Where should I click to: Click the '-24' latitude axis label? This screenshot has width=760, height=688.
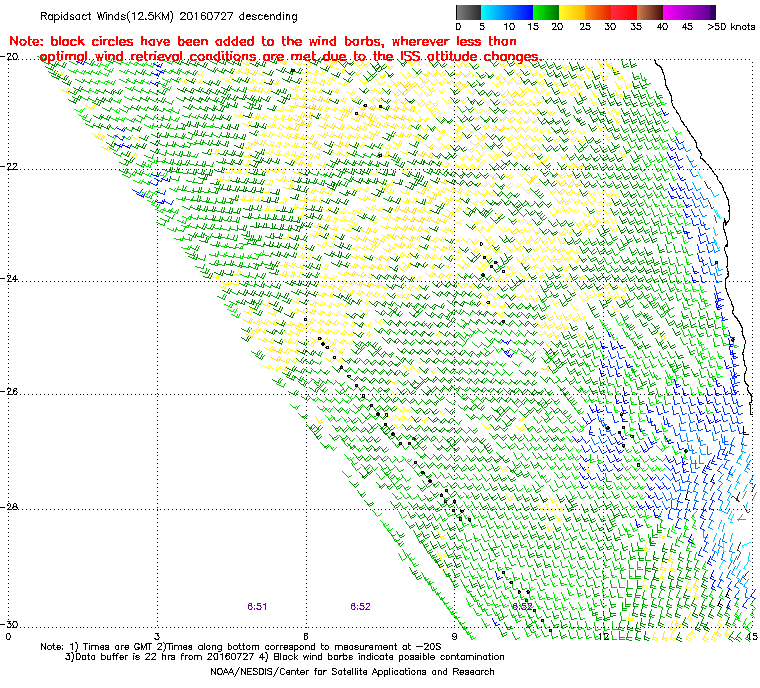[9, 279]
